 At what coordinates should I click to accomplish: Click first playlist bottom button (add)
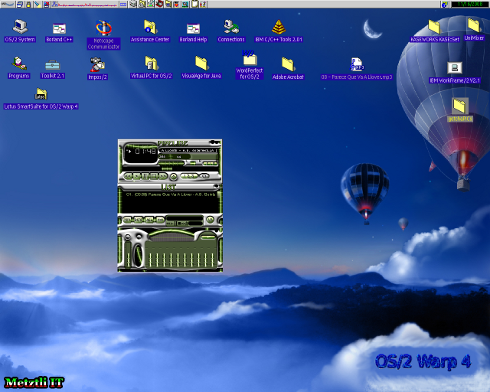click(x=127, y=220)
